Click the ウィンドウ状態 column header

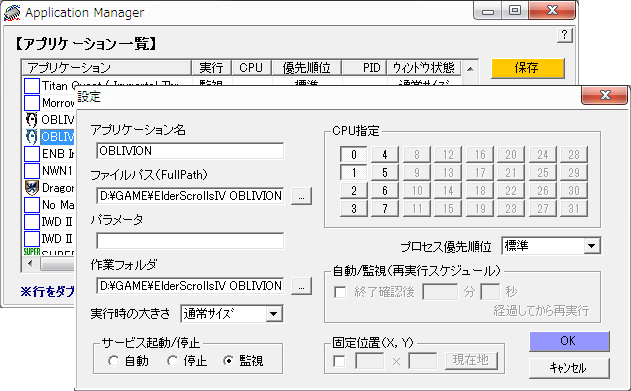(x=424, y=68)
